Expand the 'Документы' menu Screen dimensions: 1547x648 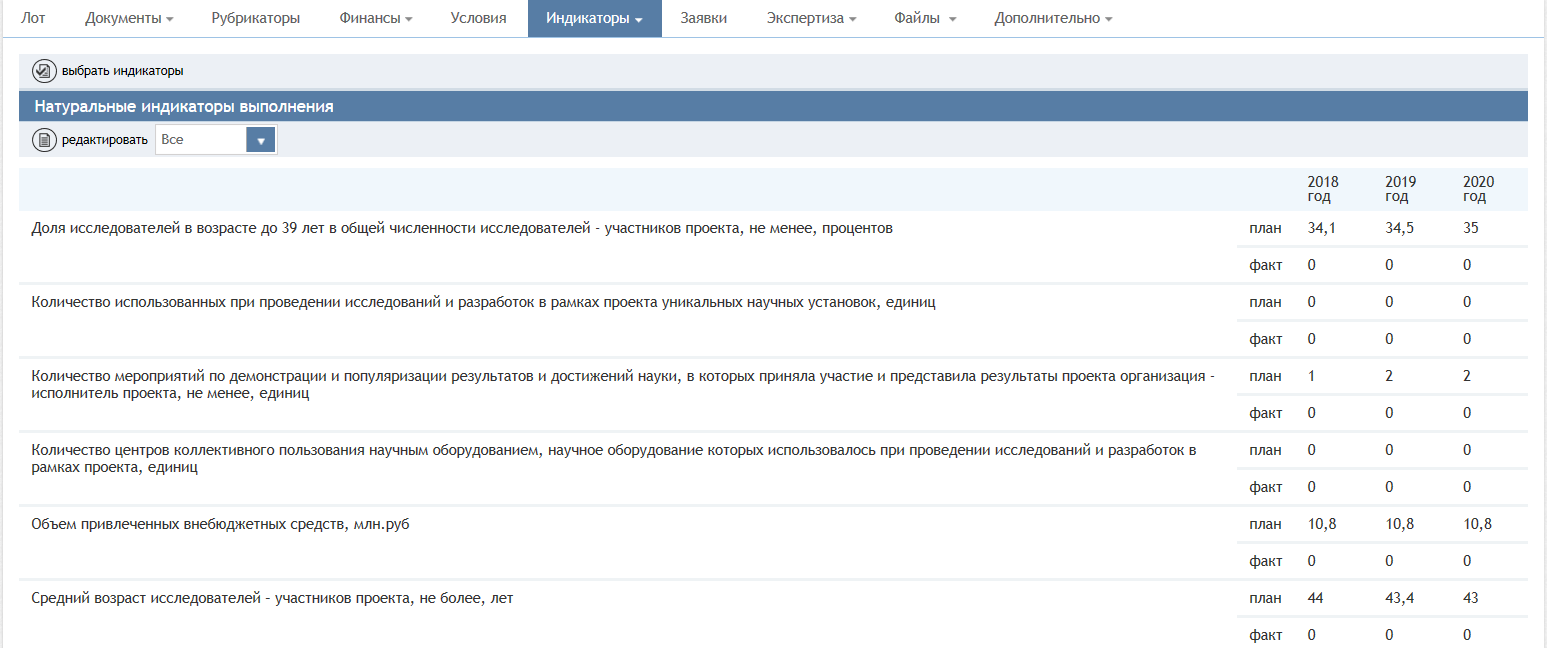click(x=129, y=18)
